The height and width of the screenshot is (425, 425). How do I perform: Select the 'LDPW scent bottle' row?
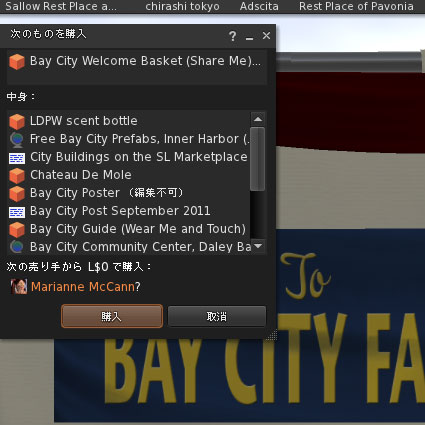click(128, 121)
